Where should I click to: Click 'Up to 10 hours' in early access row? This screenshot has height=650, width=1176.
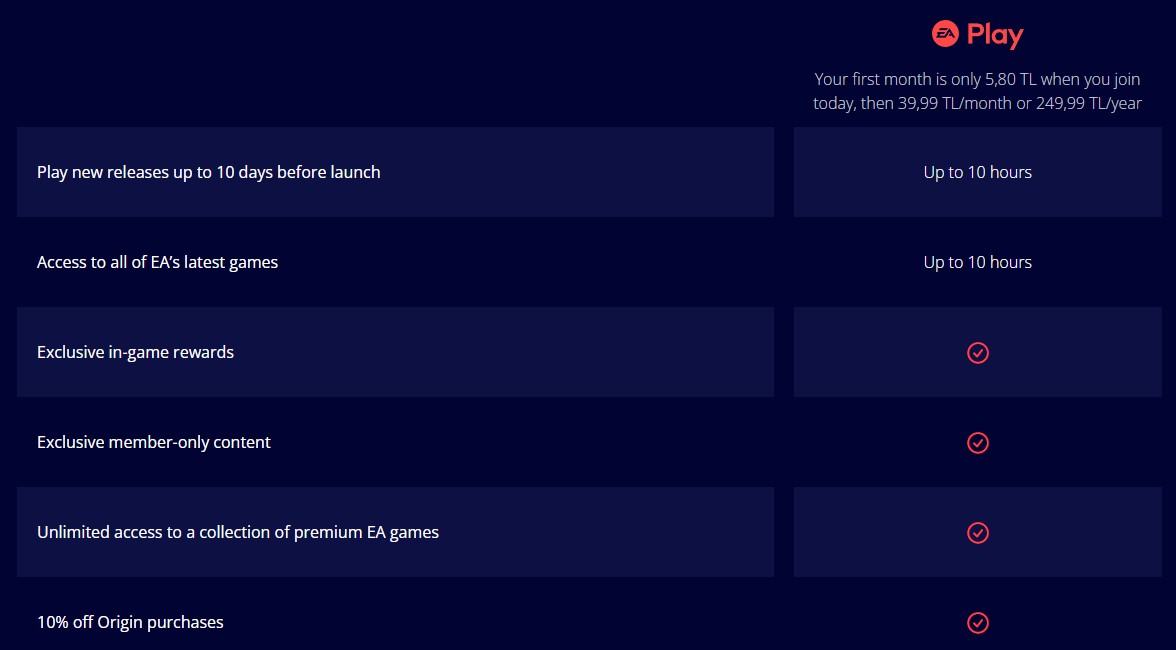(x=977, y=172)
